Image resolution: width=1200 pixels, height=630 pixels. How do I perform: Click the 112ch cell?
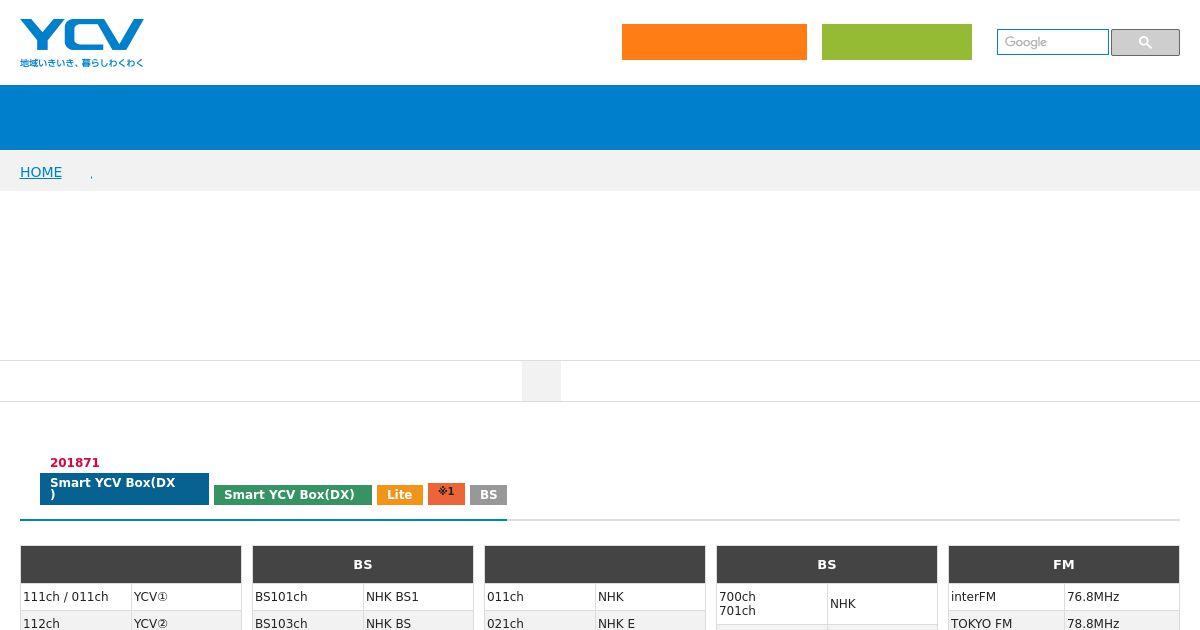tap(76, 622)
